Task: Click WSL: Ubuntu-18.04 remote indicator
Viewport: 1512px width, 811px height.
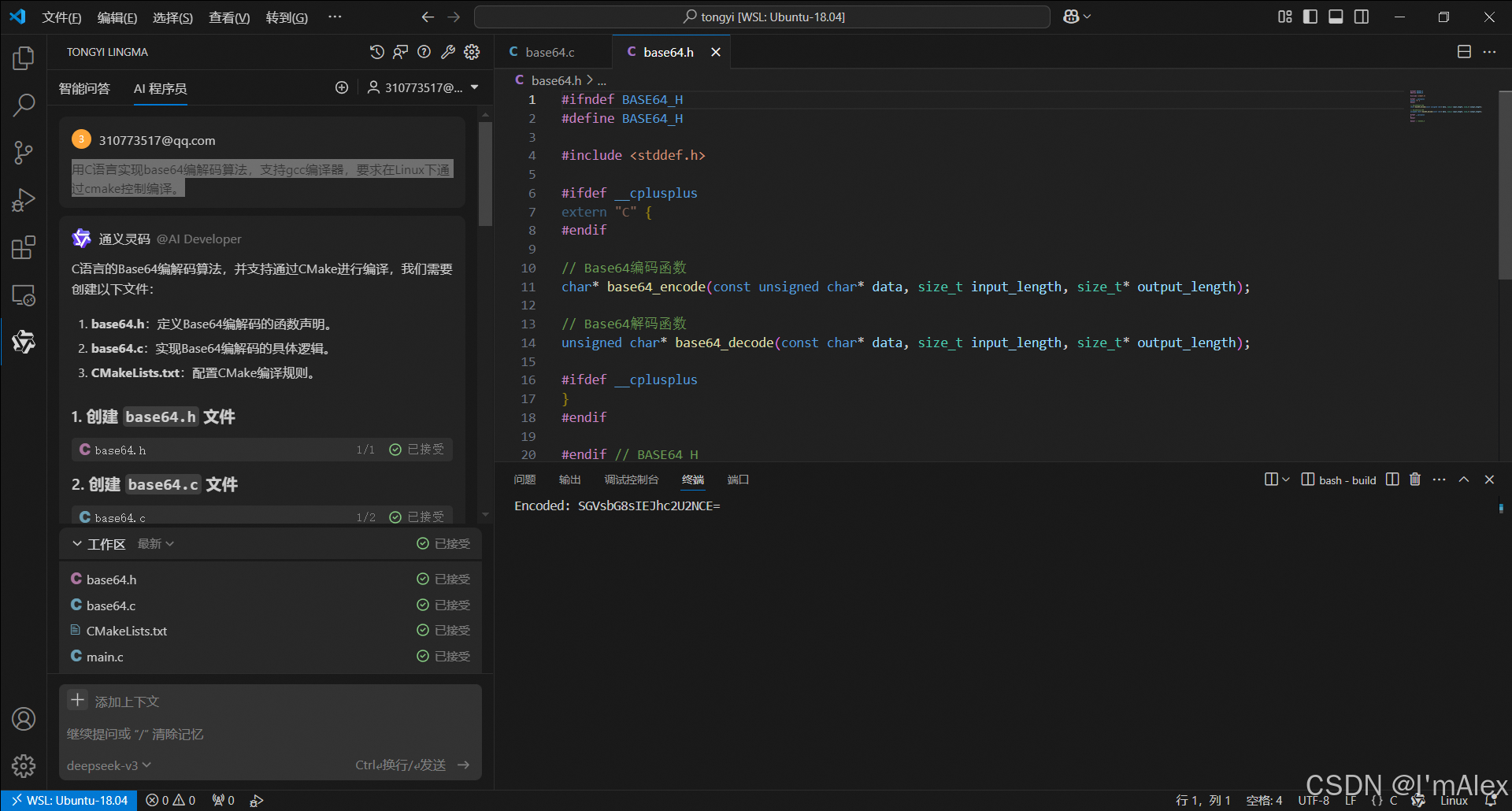Action: pos(69,800)
